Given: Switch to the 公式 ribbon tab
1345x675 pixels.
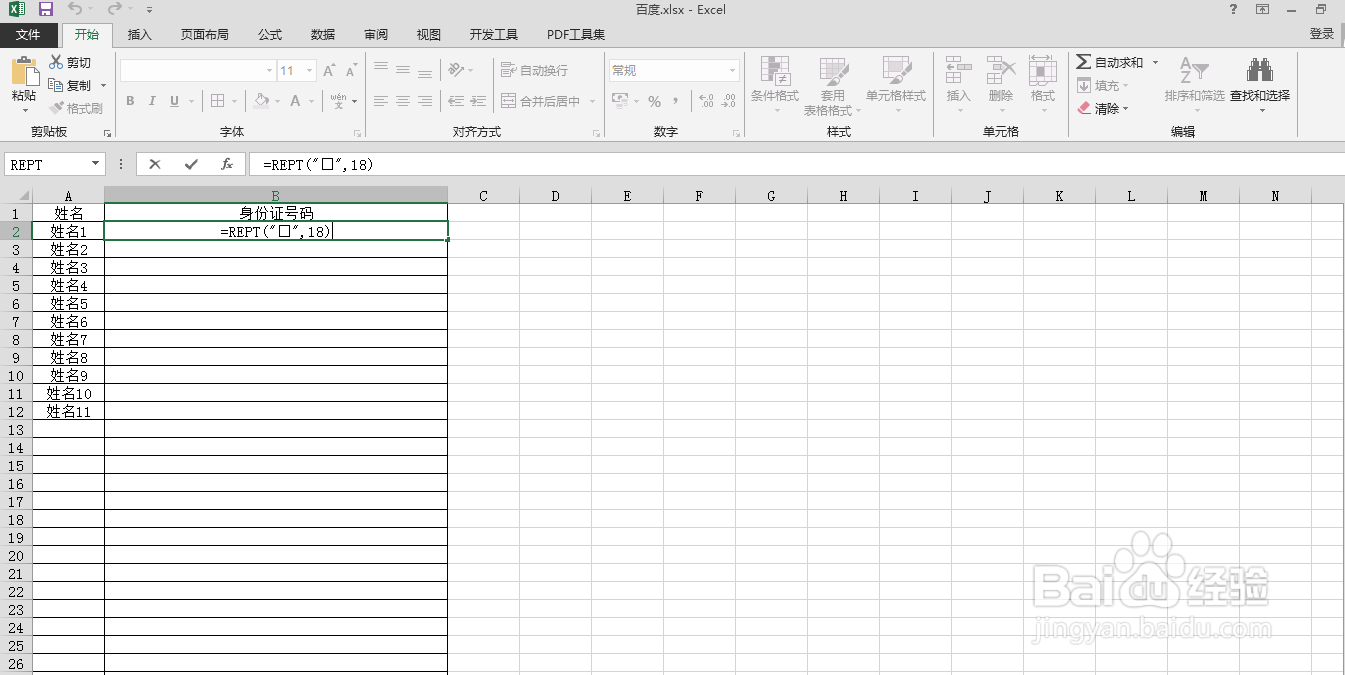Looking at the screenshot, I should coord(268,33).
